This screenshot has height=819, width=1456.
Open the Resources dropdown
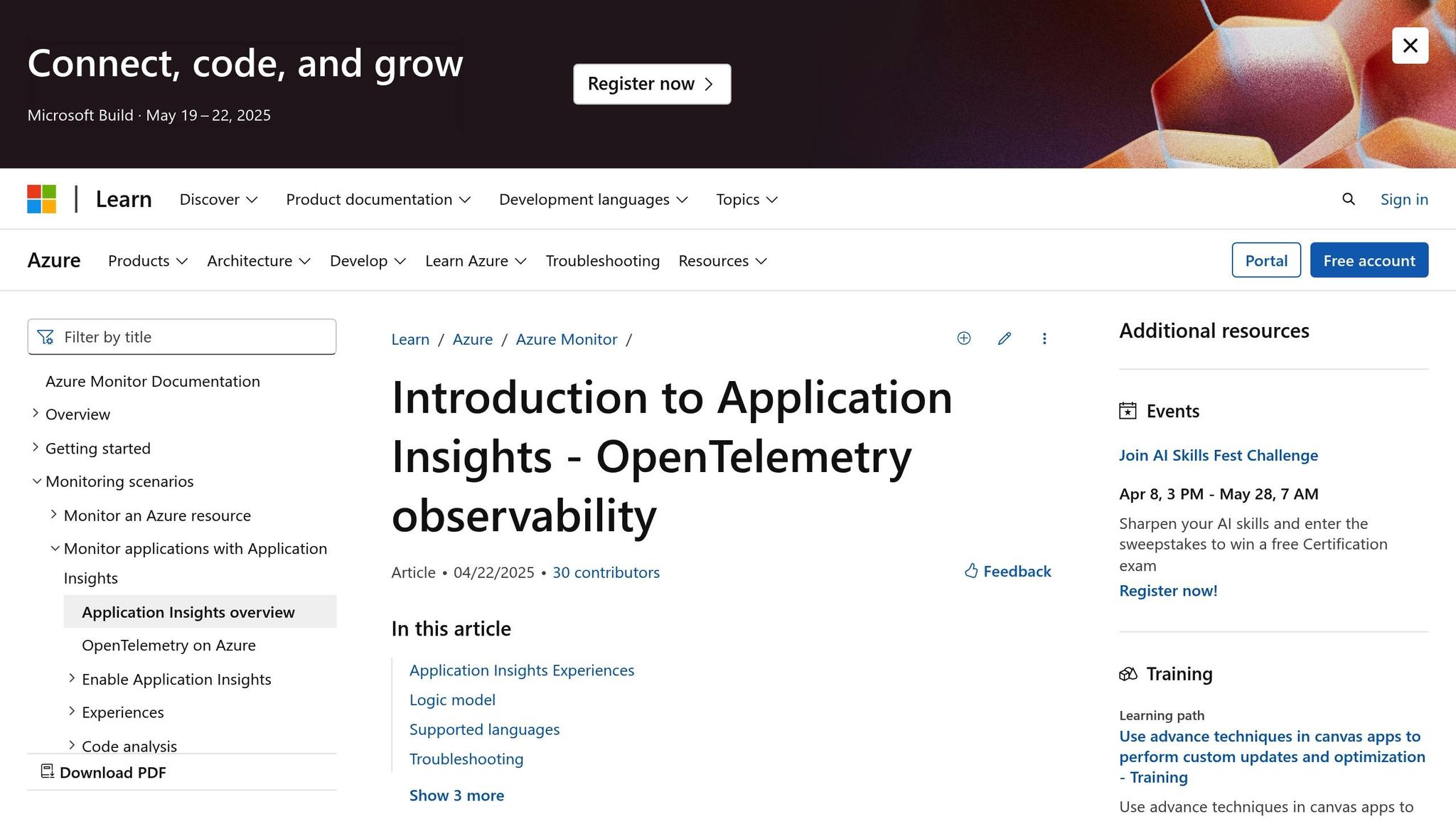722,261
